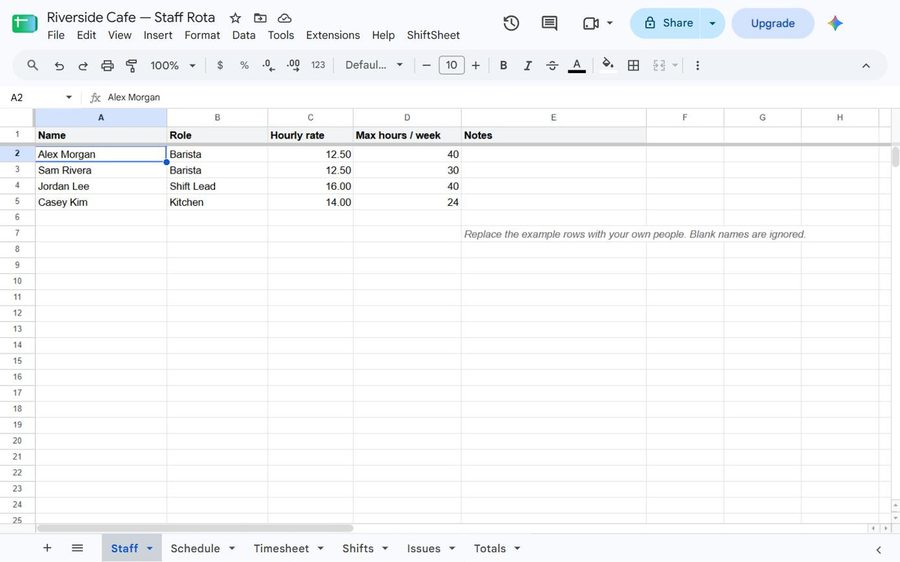Open the Gemini sparkle icon
The width and height of the screenshot is (900, 562).
[835, 23]
